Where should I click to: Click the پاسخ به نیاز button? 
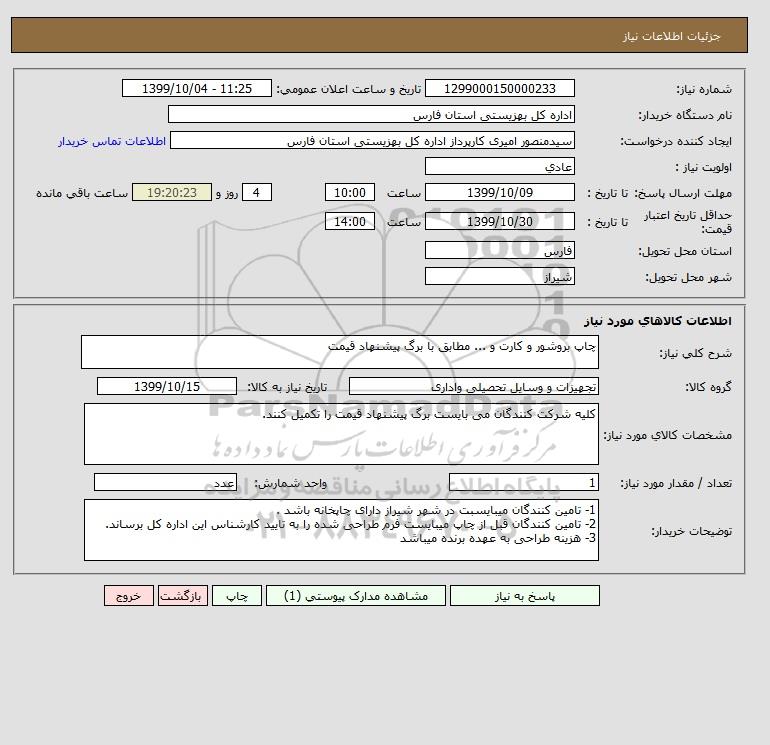click(524, 596)
